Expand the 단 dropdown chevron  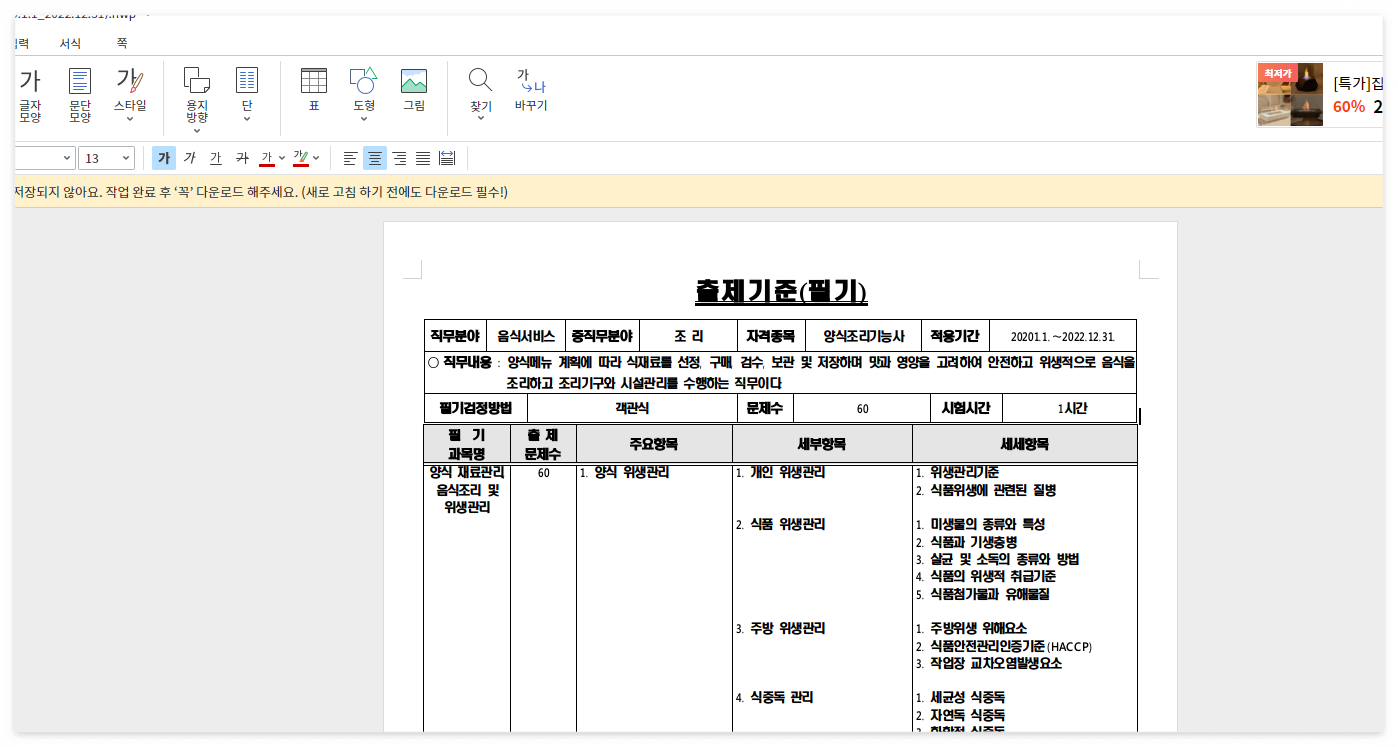click(x=247, y=118)
